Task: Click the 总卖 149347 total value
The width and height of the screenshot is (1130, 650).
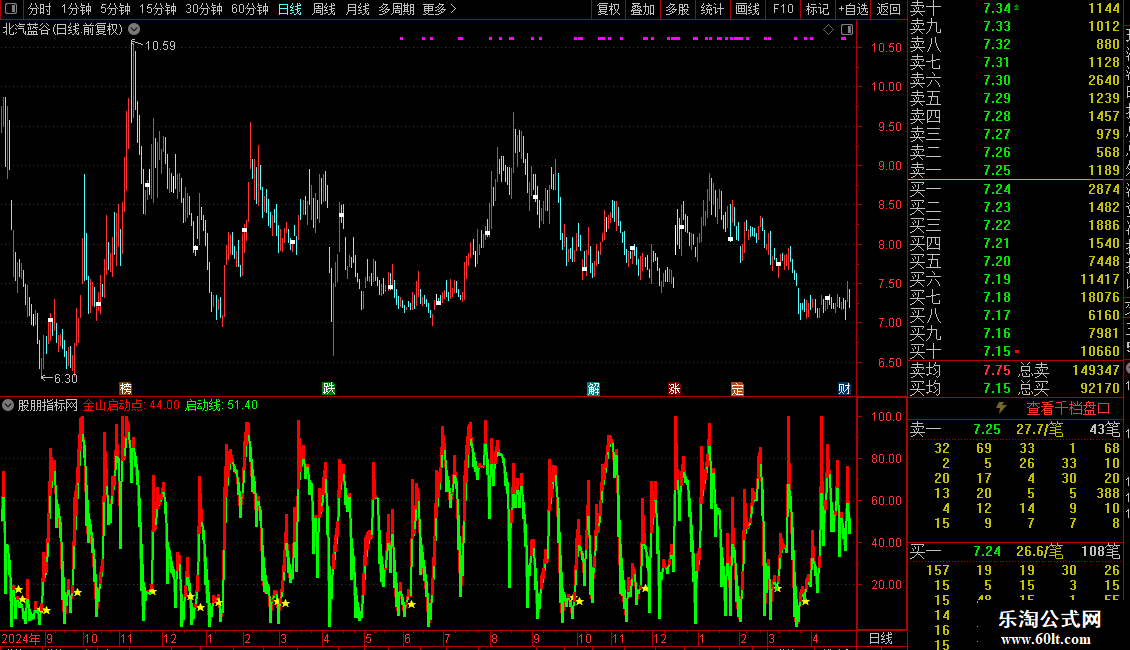Action: [x=1095, y=370]
